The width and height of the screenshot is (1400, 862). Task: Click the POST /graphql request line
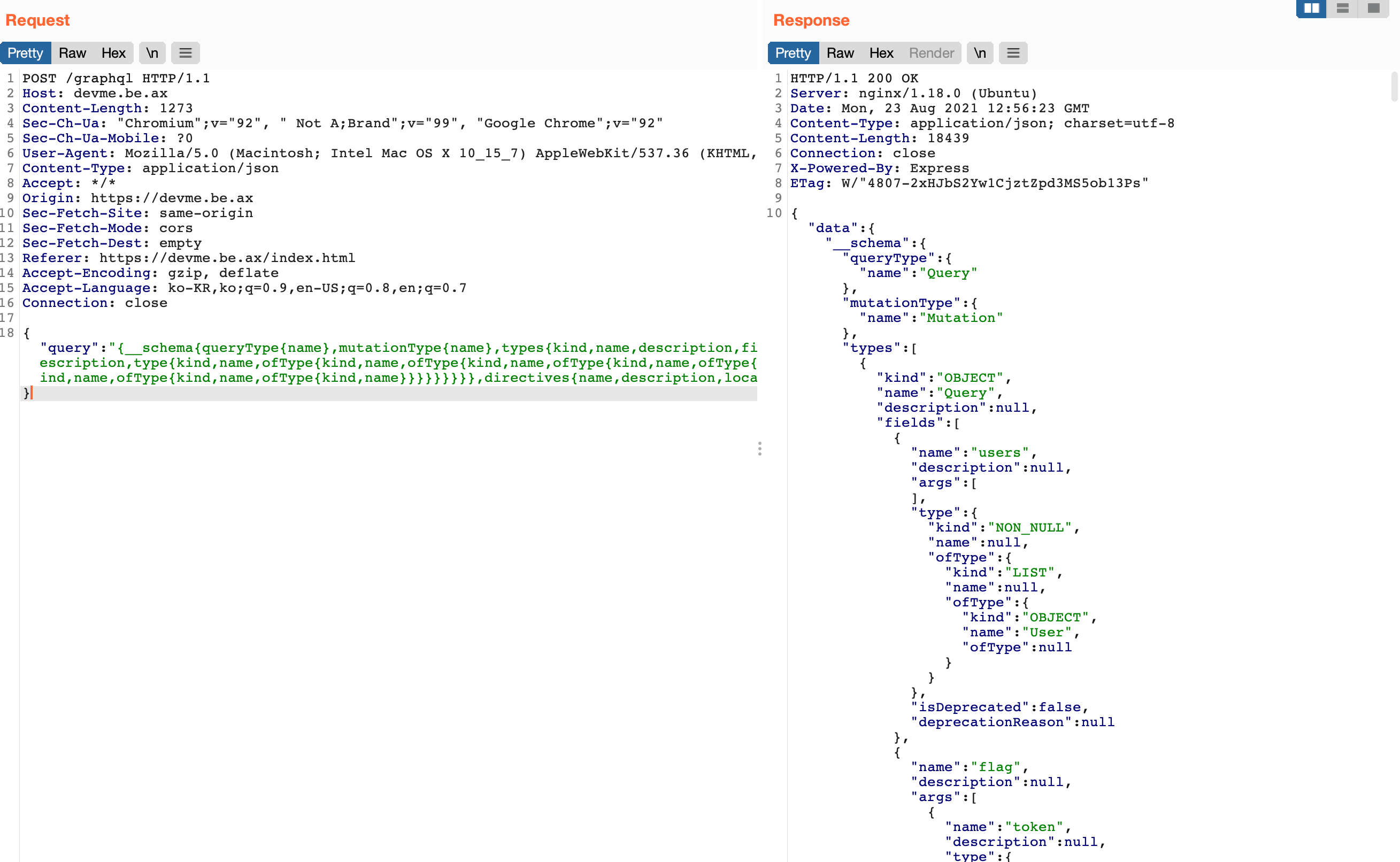tap(116, 79)
